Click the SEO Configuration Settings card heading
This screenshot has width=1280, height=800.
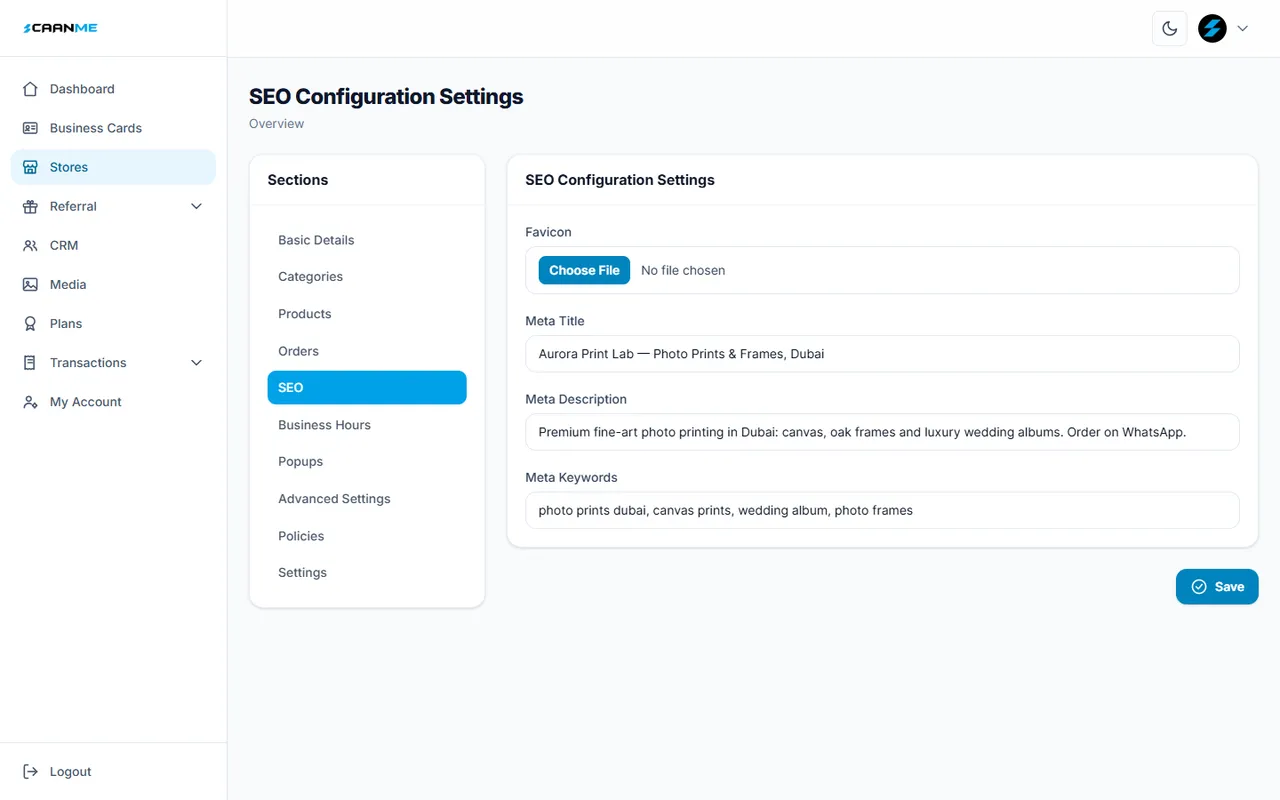click(620, 180)
